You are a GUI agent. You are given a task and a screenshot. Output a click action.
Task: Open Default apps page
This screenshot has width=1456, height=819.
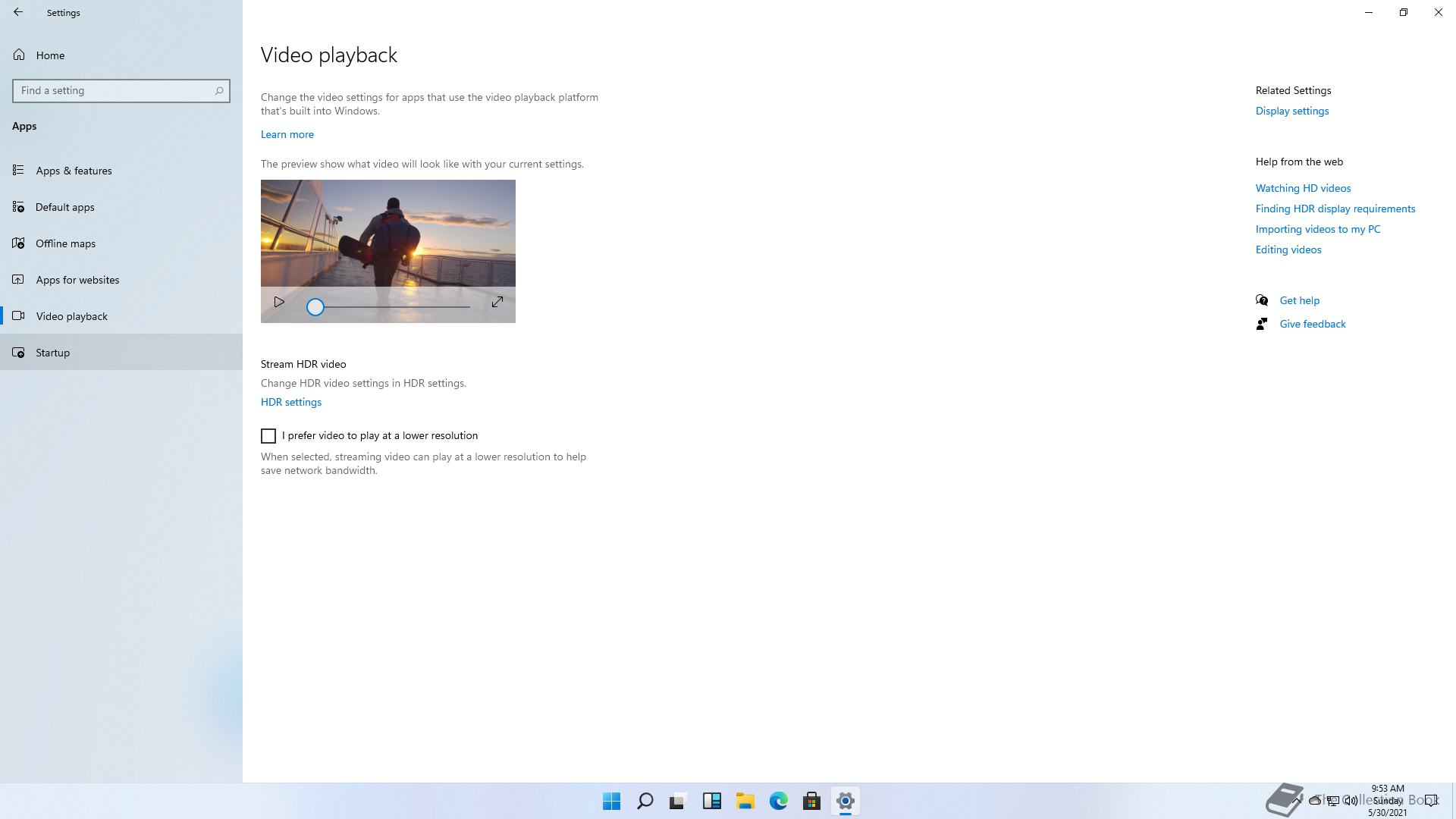[121, 207]
